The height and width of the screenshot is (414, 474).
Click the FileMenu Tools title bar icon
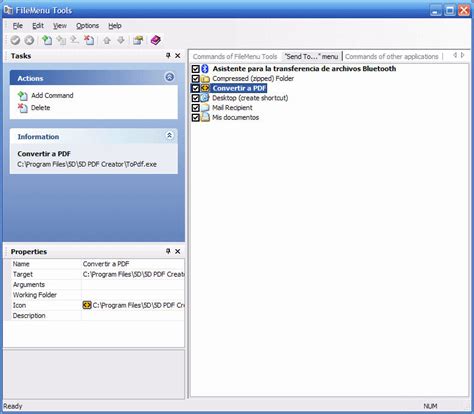8,10
